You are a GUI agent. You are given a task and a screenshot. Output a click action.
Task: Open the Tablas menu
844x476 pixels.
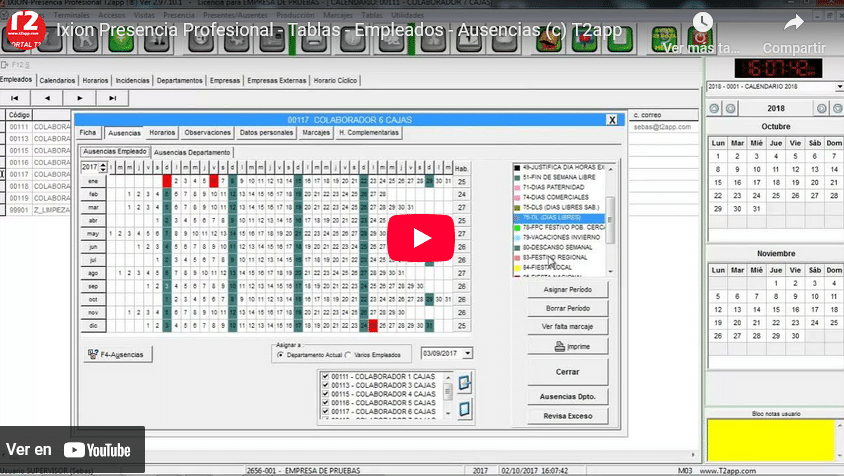[x=371, y=15]
